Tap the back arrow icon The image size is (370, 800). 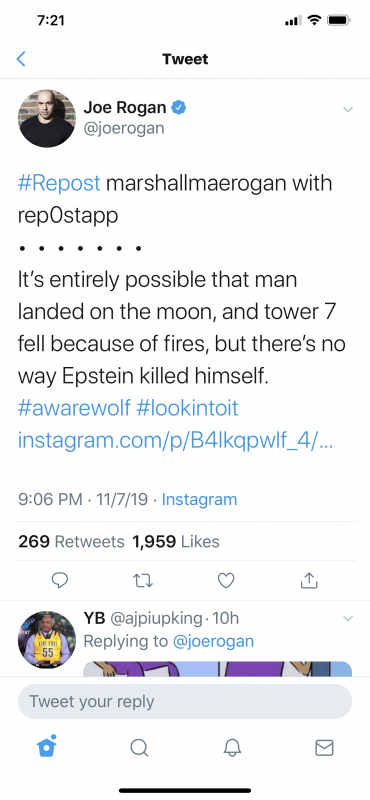(x=21, y=59)
